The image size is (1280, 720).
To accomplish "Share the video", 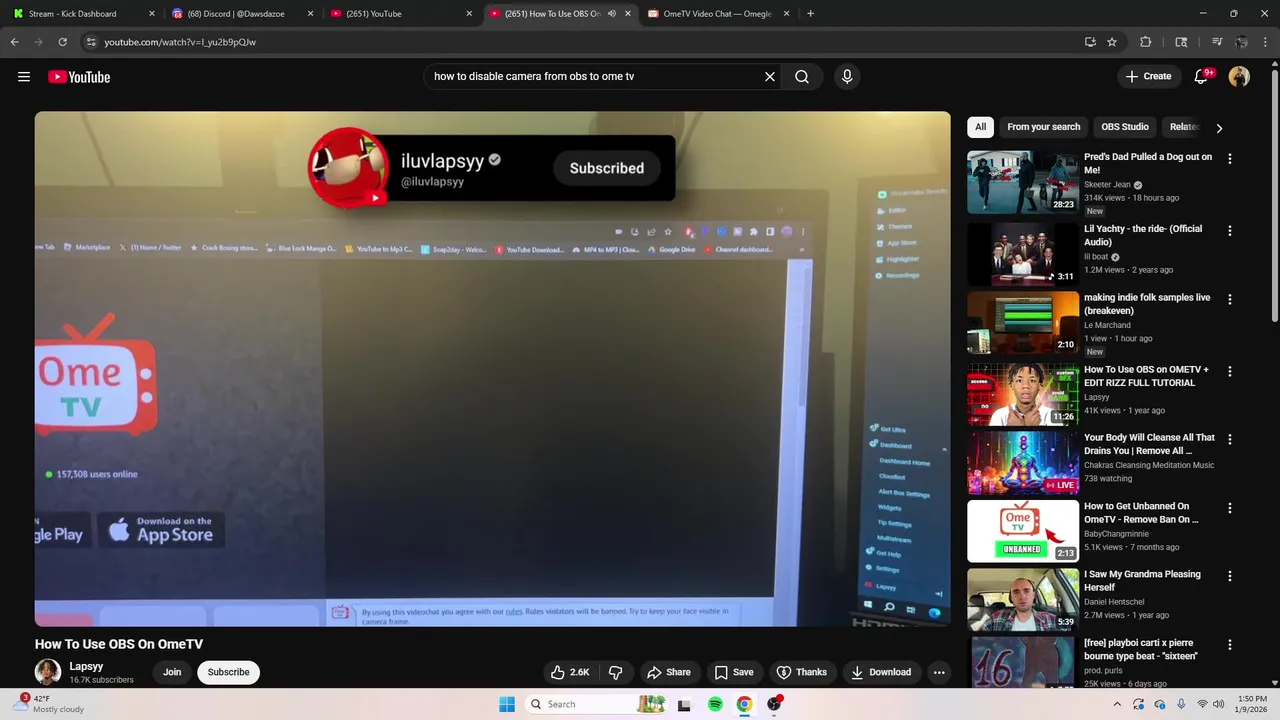I will pyautogui.click(x=668, y=672).
